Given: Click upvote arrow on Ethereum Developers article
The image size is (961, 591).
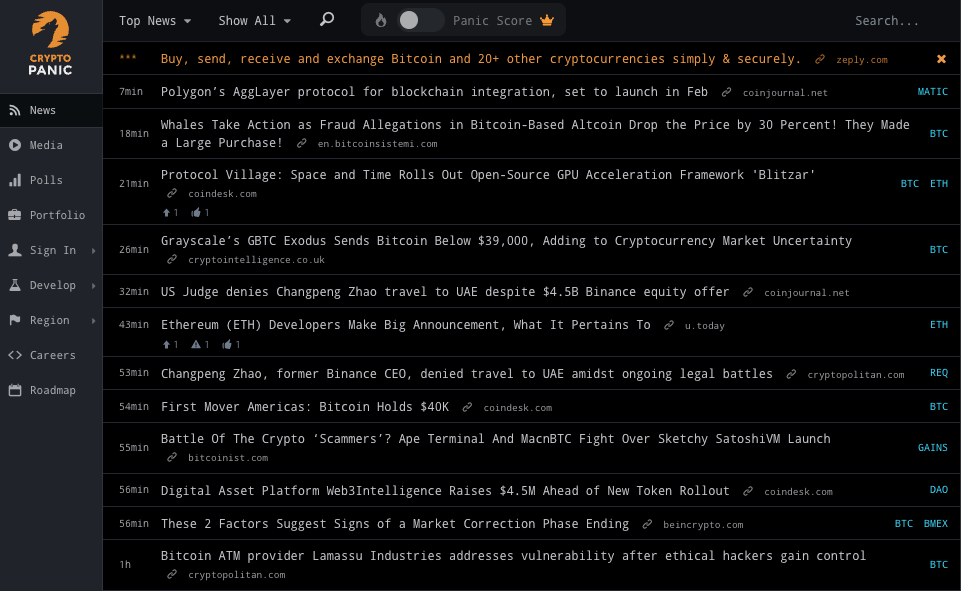Looking at the screenshot, I should coord(166,345).
